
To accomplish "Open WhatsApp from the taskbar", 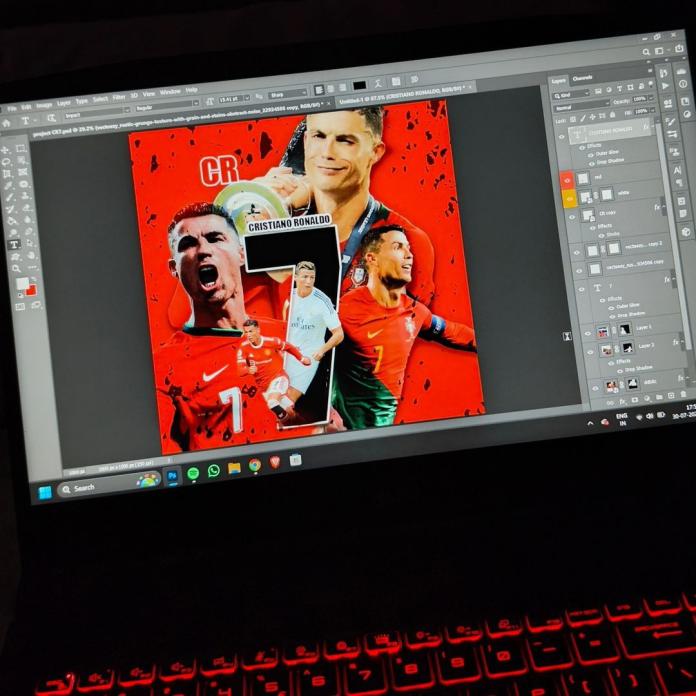I will click(x=214, y=471).
